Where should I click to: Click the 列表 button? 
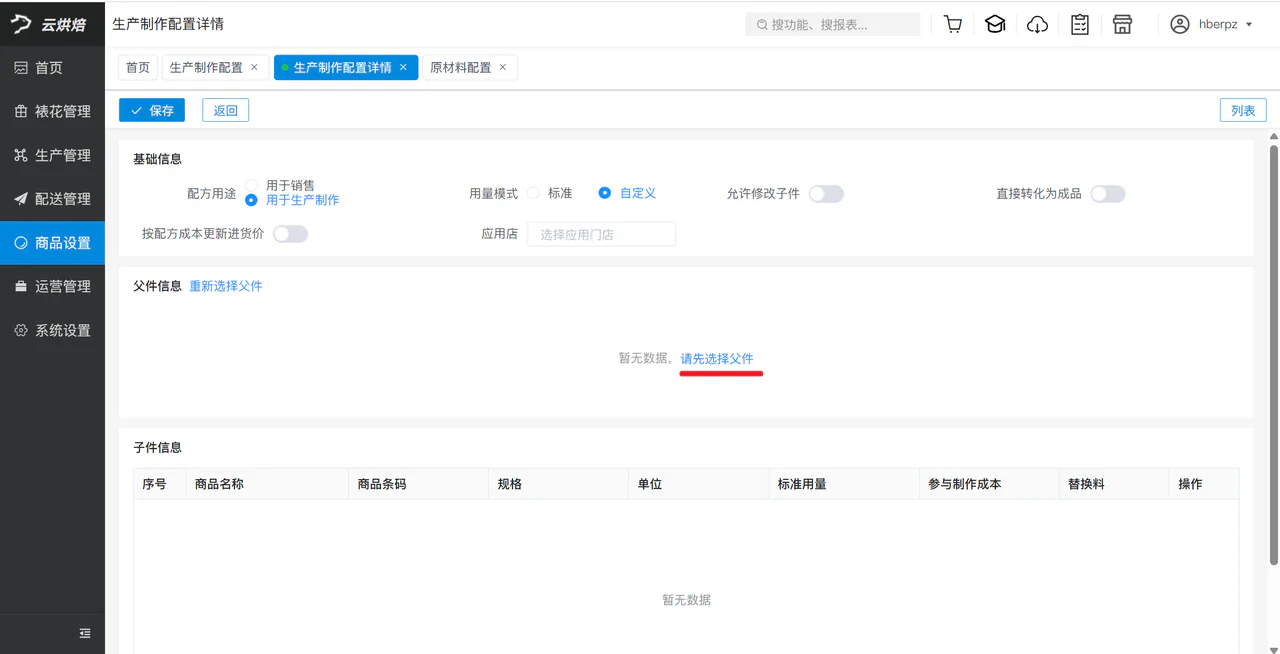click(x=1243, y=110)
